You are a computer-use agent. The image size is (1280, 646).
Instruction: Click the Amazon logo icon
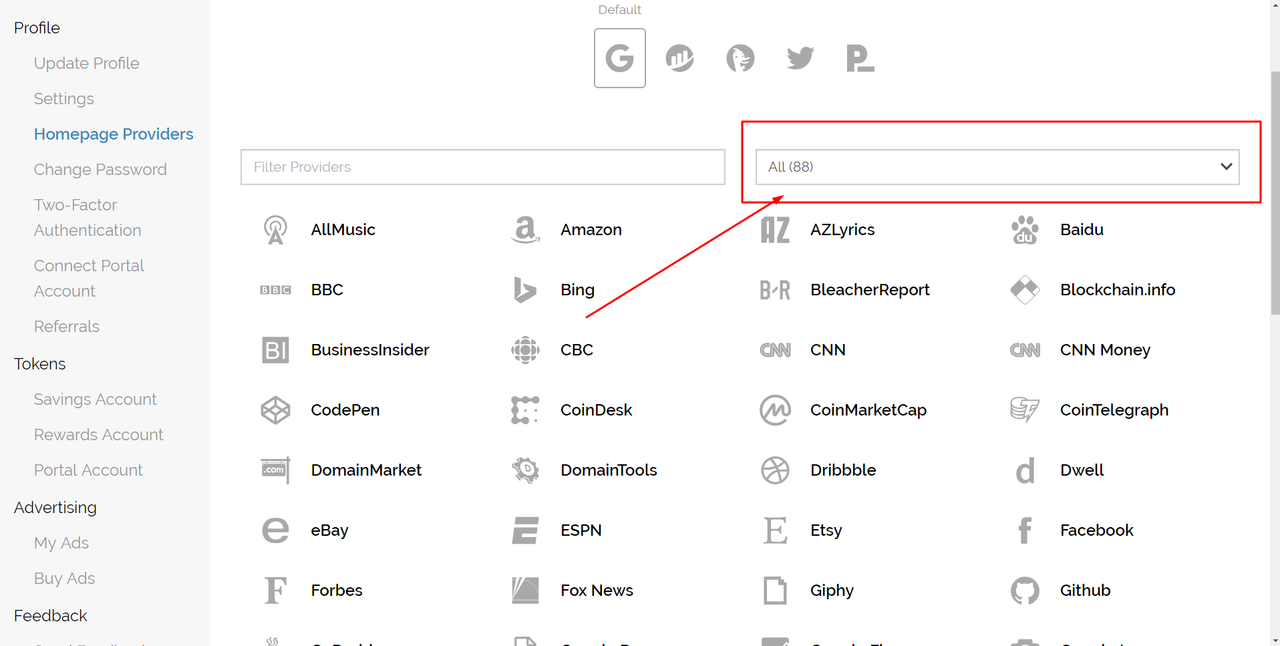coord(525,230)
